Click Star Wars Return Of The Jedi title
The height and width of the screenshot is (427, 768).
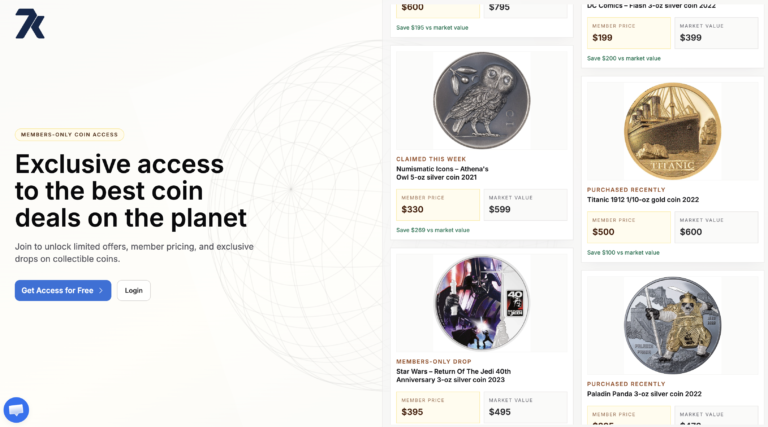click(452, 376)
